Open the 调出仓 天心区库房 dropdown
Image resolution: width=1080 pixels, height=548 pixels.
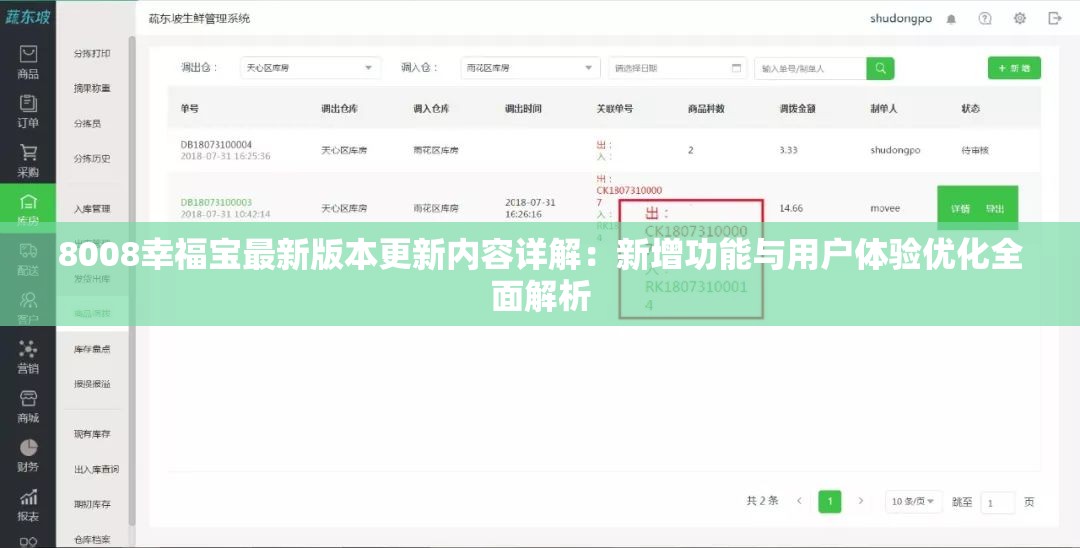[310, 68]
